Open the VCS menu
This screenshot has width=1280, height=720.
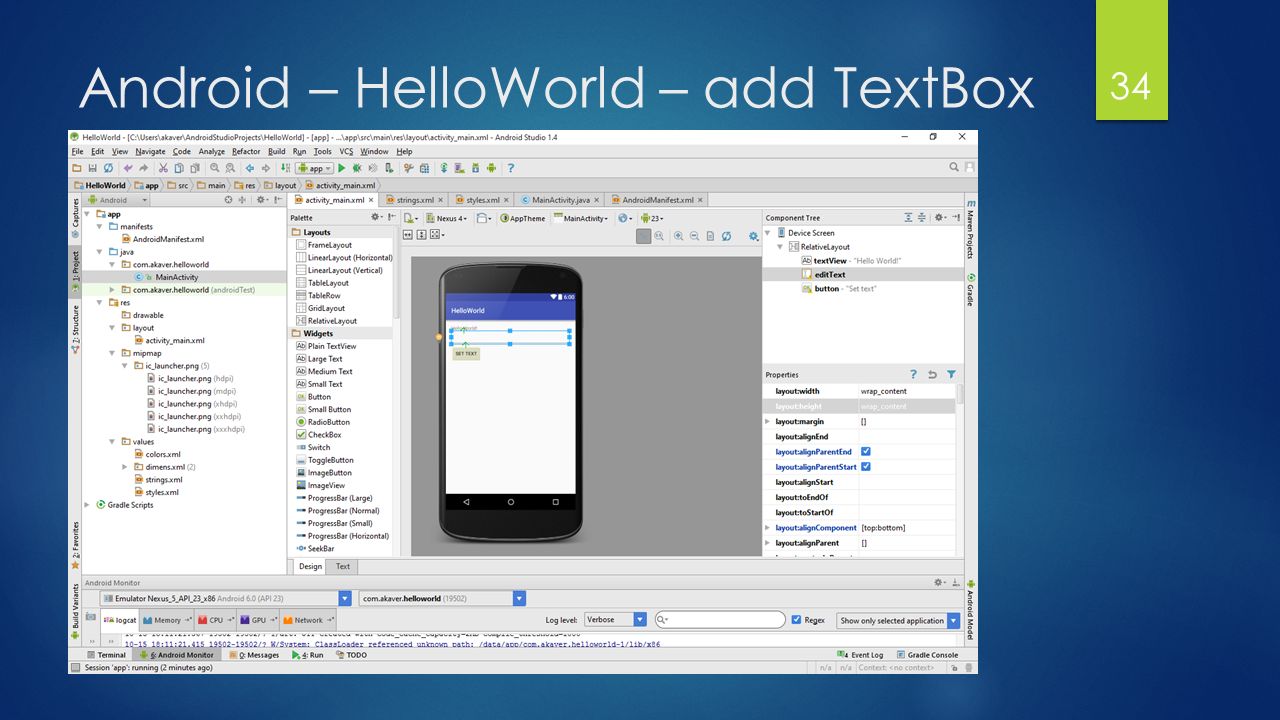346,151
